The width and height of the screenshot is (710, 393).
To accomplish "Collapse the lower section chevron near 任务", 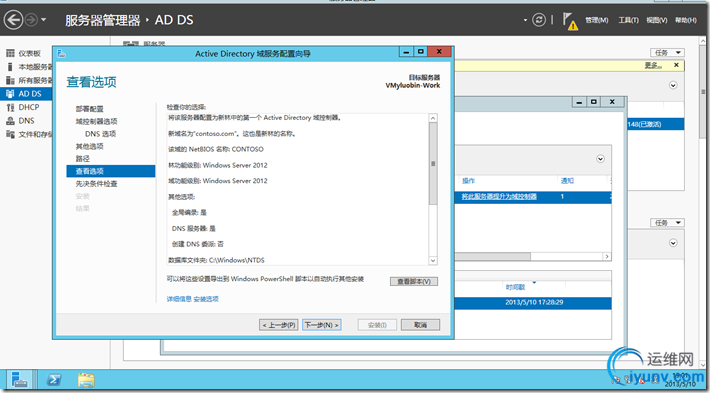I will pyautogui.click(x=673, y=243).
